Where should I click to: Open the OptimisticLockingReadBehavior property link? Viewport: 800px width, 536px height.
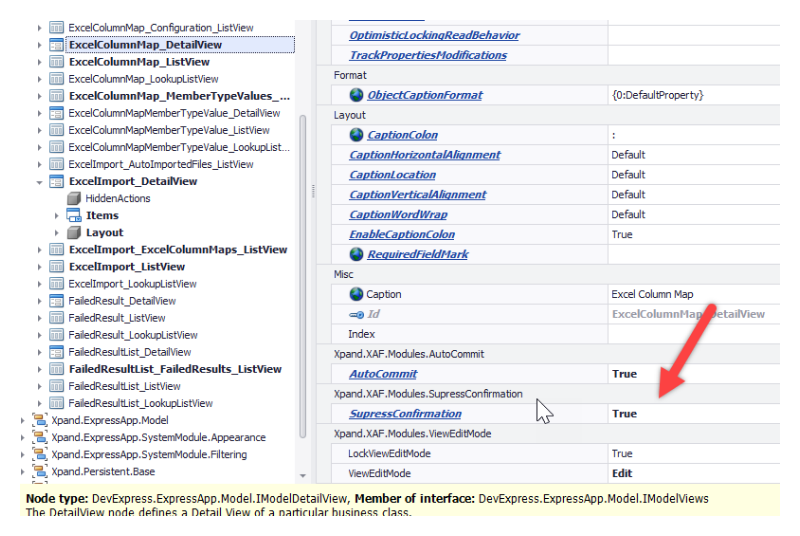tap(434, 35)
